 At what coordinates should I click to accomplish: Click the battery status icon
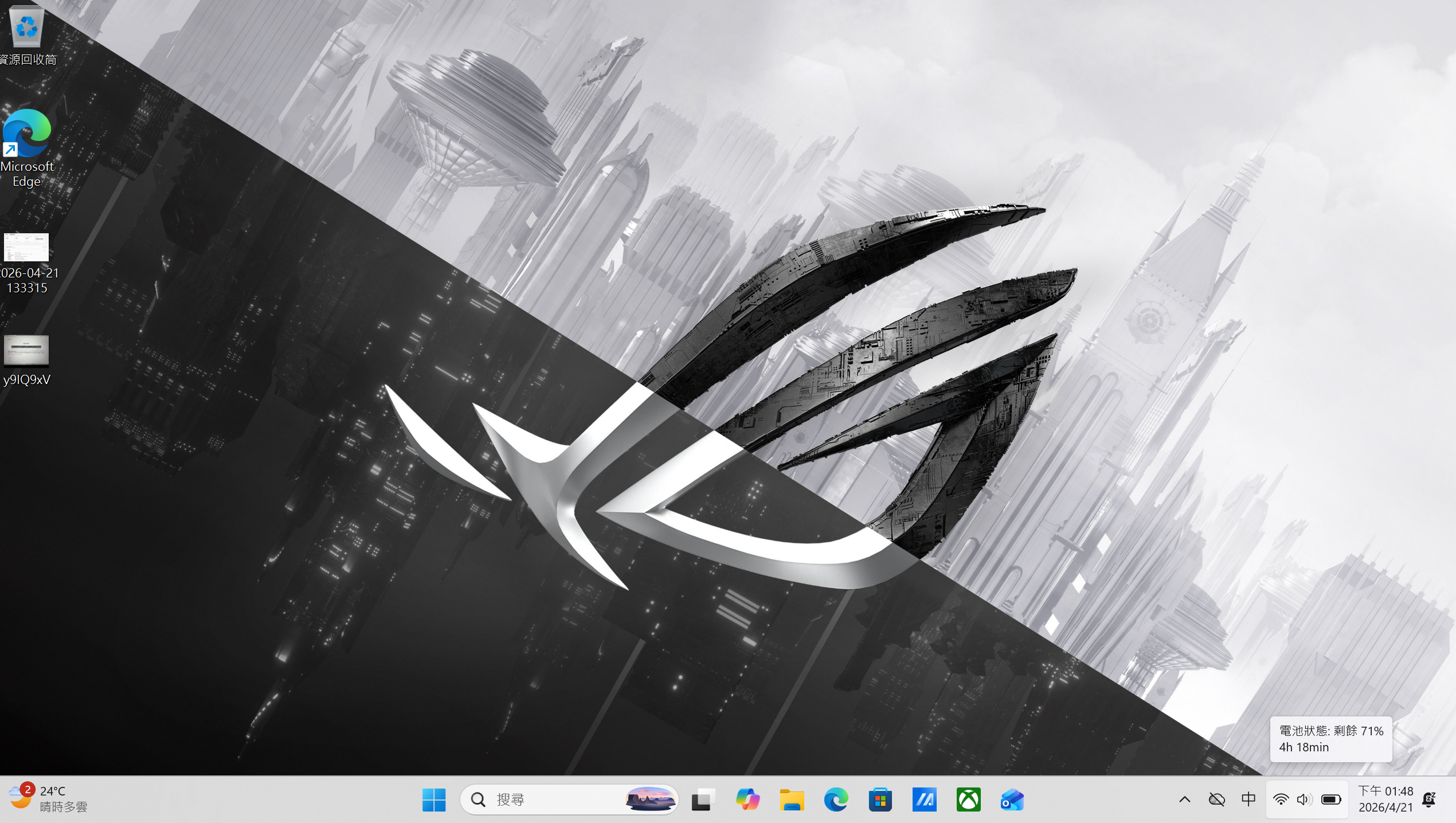(x=1330, y=800)
